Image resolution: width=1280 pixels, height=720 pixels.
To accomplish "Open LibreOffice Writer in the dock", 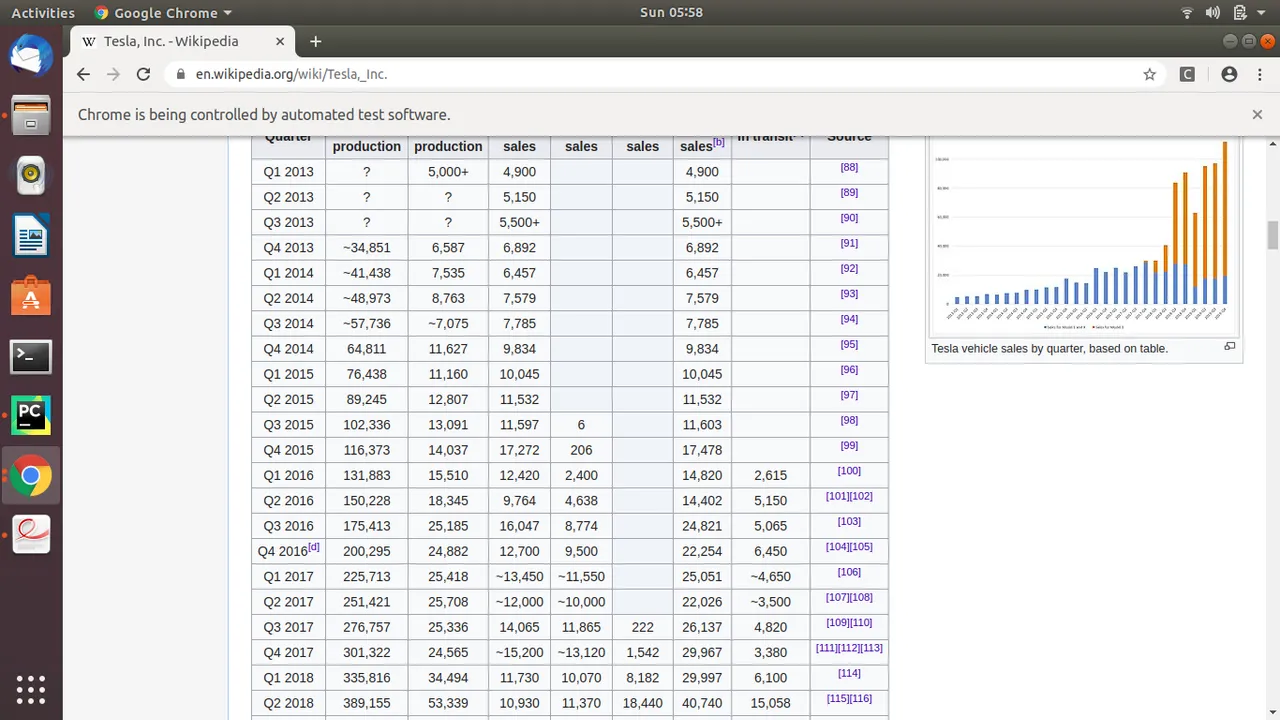I will pyautogui.click(x=31, y=237).
